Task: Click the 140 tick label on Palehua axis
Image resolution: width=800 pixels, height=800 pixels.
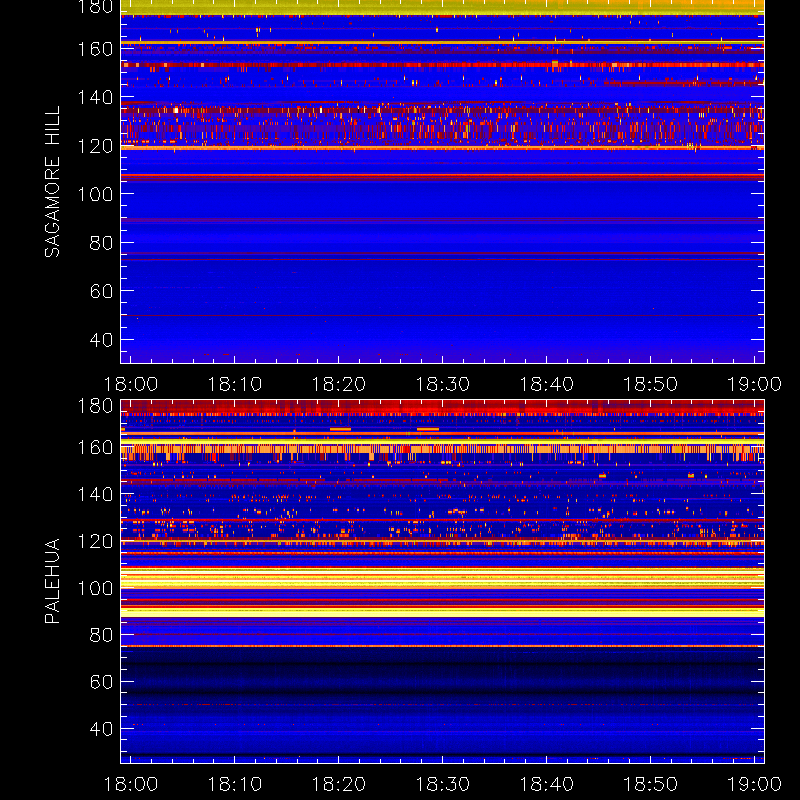Action: 95,494
